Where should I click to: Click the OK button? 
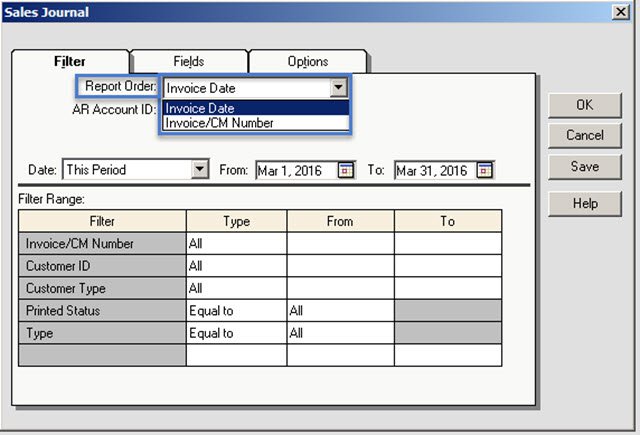click(x=585, y=105)
